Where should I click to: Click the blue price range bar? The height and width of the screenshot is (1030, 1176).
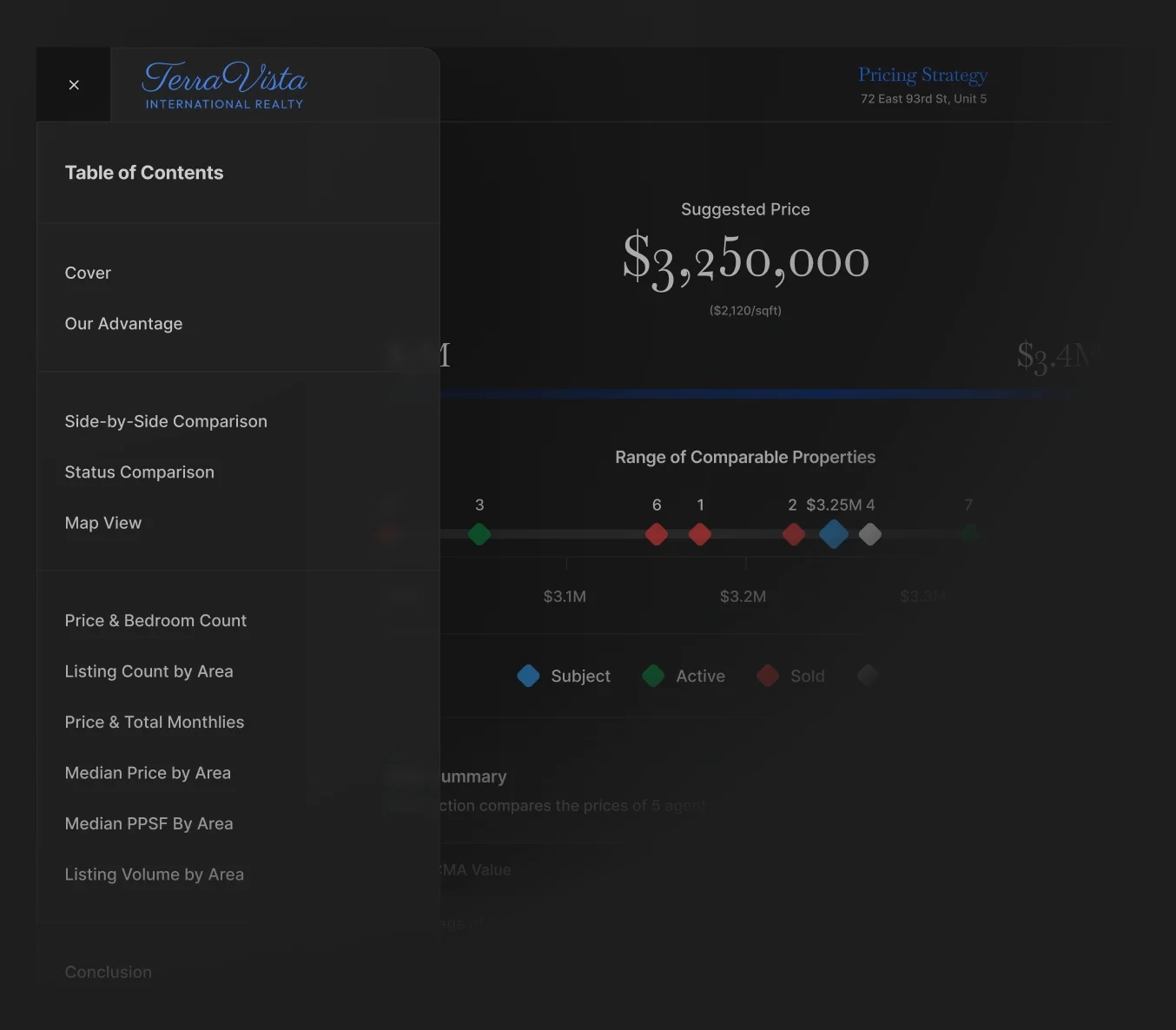coord(756,394)
